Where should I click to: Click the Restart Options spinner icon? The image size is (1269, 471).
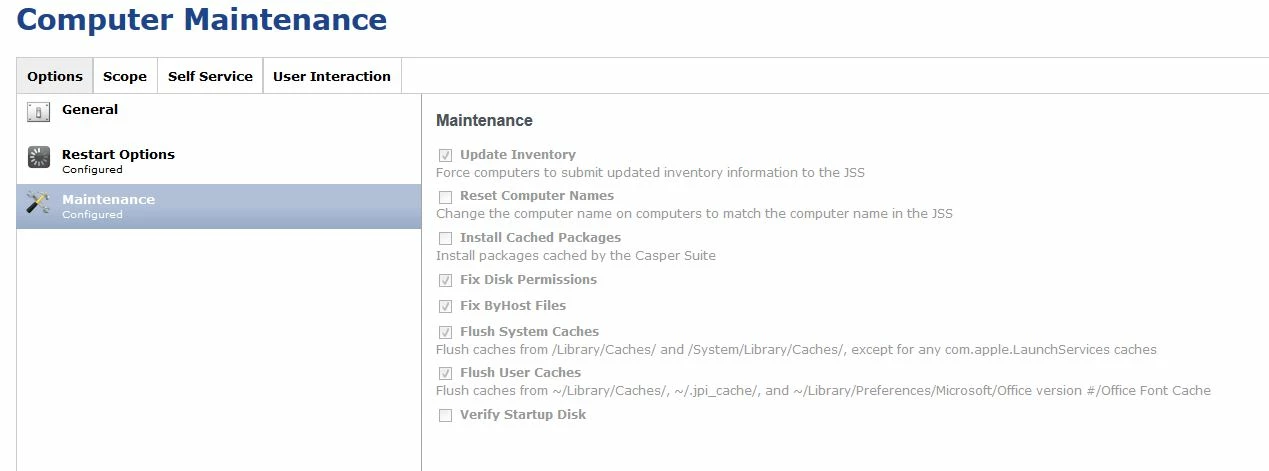coord(38,157)
